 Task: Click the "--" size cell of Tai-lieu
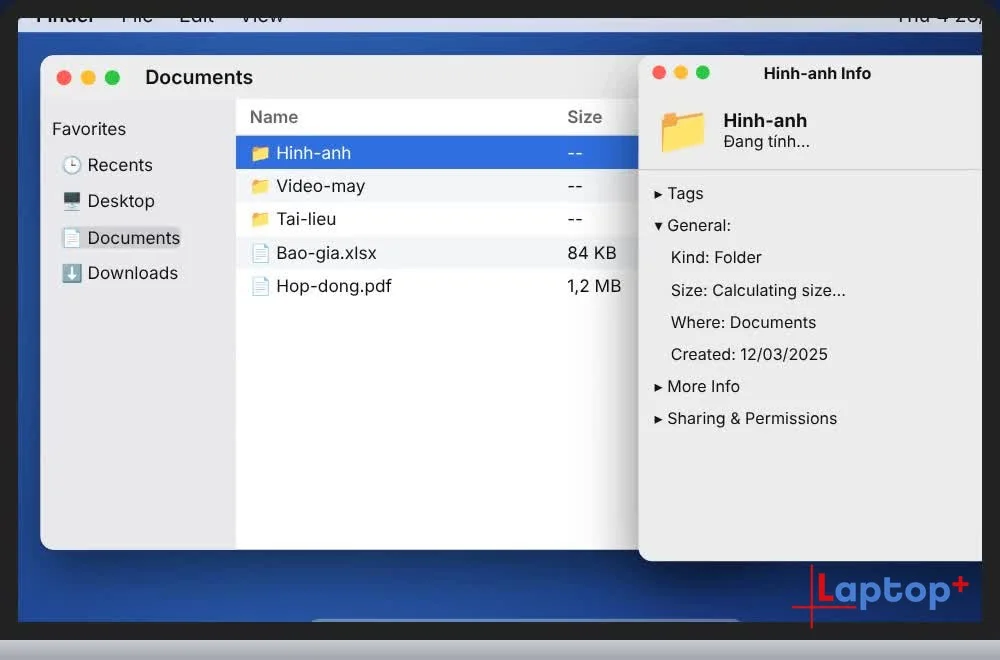click(x=575, y=219)
